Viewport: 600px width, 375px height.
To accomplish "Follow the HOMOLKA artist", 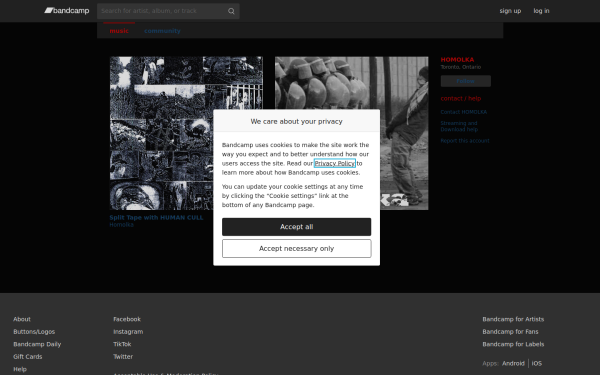I will click(466, 81).
